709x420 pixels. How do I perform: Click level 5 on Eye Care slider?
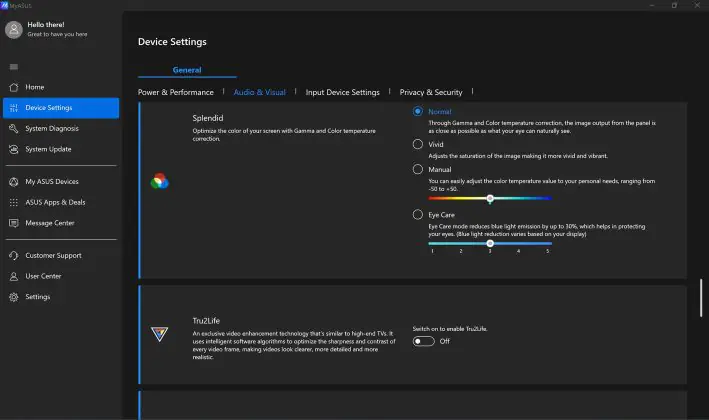point(548,251)
